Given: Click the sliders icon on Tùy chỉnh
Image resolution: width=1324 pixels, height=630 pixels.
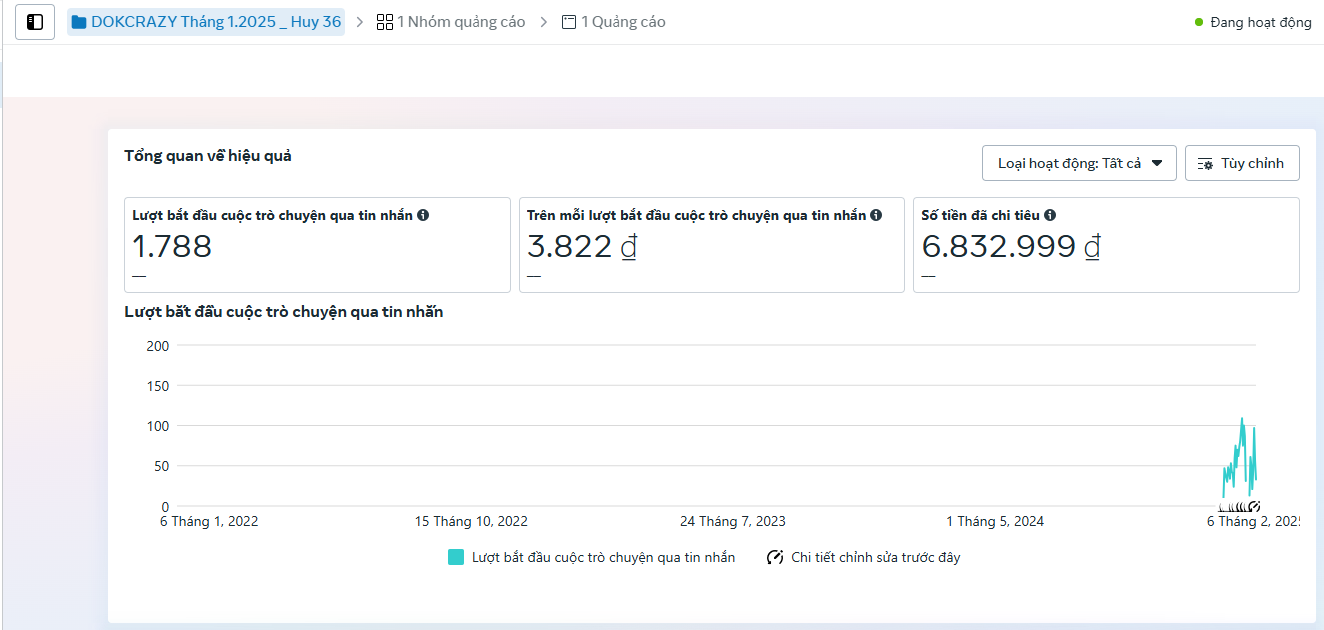Looking at the screenshot, I should [x=1205, y=164].
